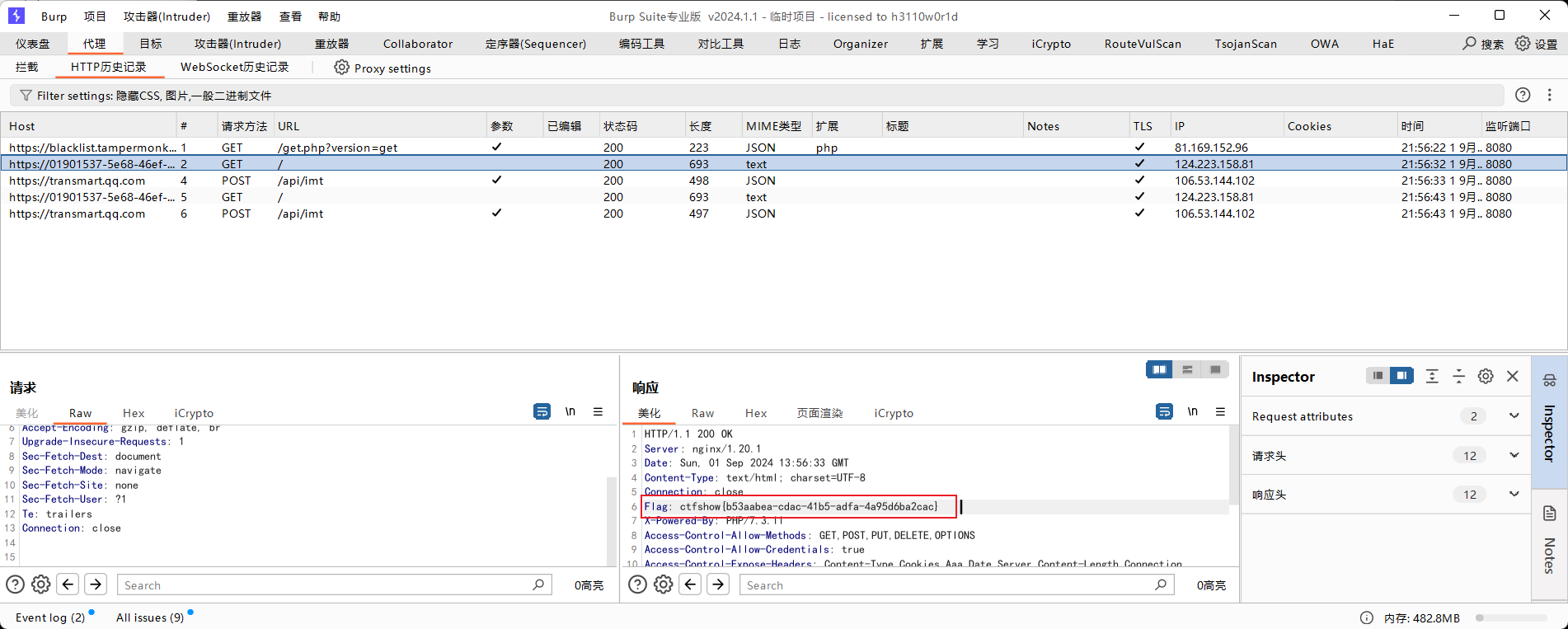The image size is (1568, 629).
Task: Switch to WebSocket历史记录 sub-tab
Action: [235, 67]
